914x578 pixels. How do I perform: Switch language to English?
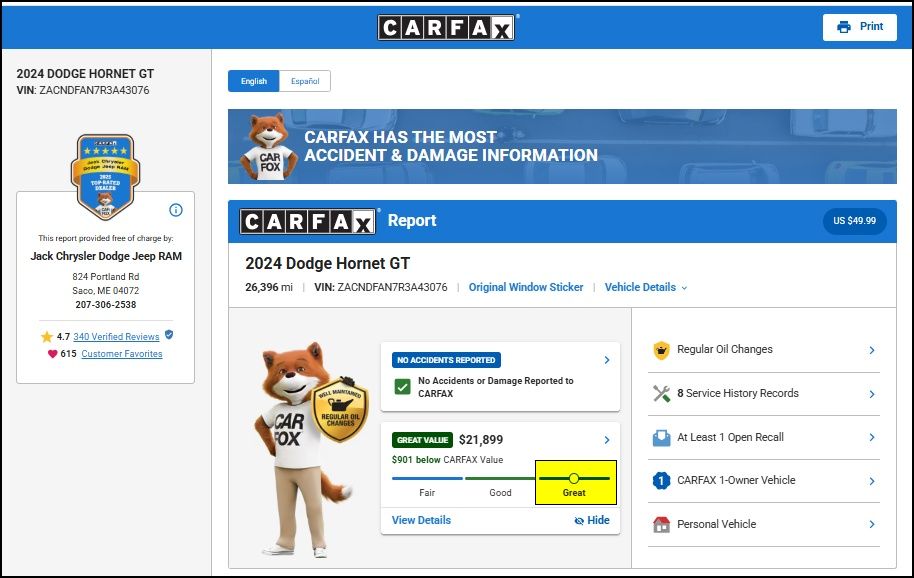254,81
